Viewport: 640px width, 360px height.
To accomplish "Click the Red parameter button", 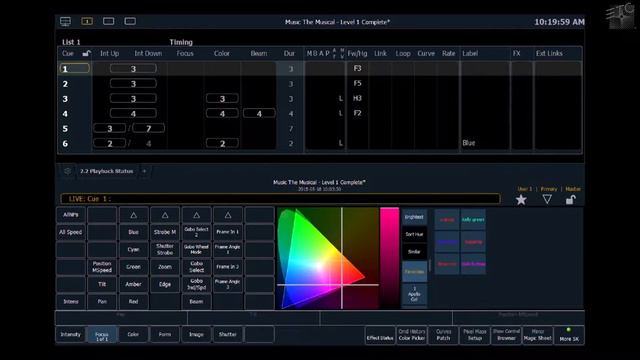I will click(133, 302).
